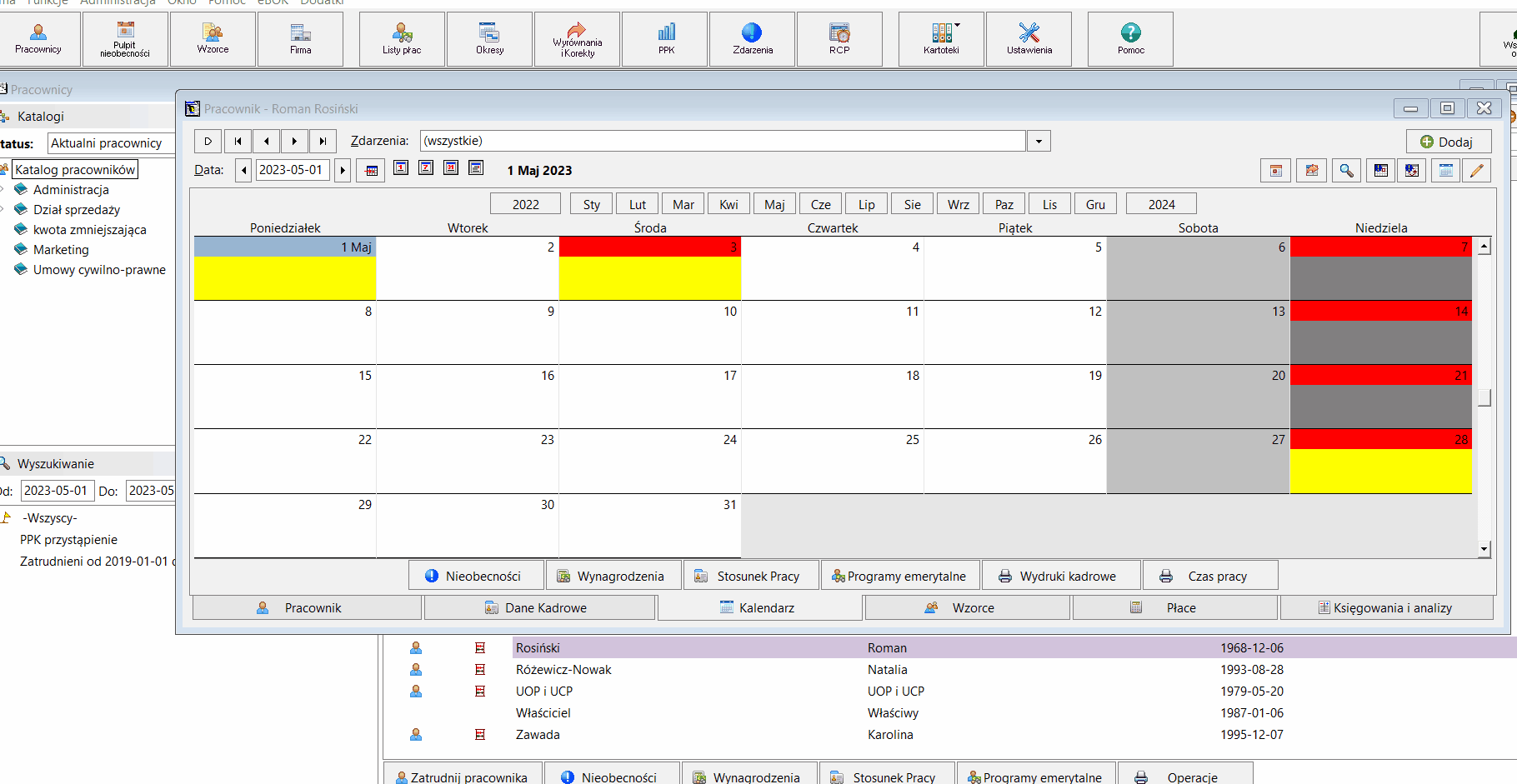Switch calendar to month view icon
The height and width of the screenshot is (784, 1517).
point(451,168)
